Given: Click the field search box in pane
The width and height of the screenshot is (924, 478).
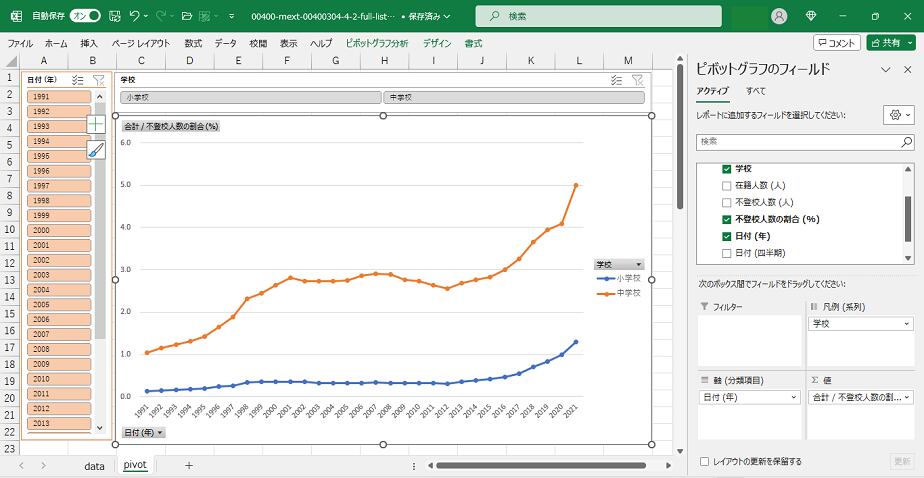Looking at the screenshot, I should coord(805,142).
